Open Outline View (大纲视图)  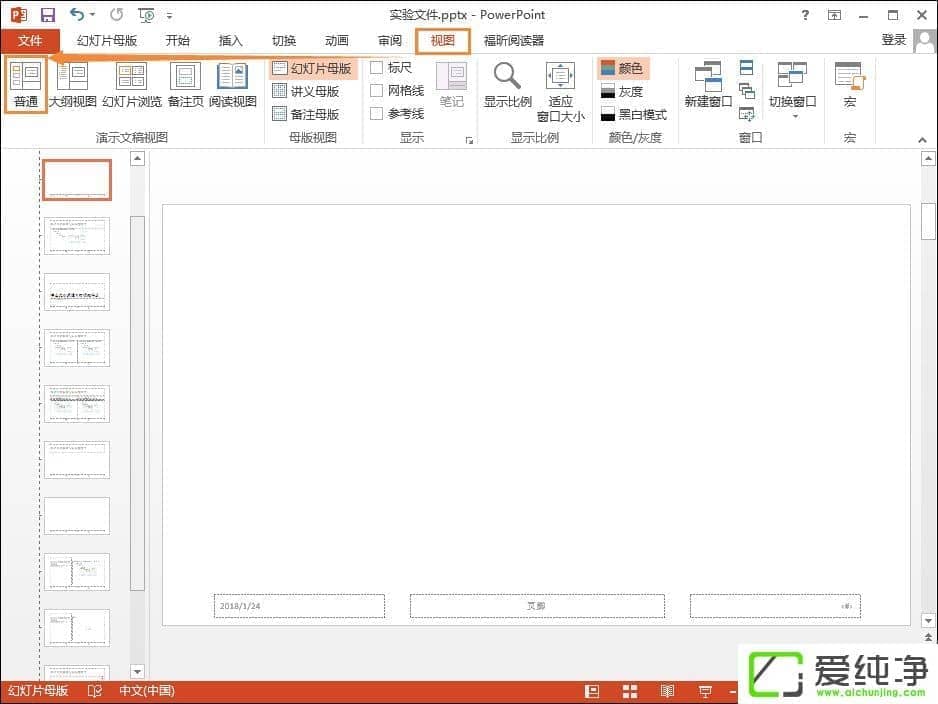pyautogui.click(x=73, y=85)
